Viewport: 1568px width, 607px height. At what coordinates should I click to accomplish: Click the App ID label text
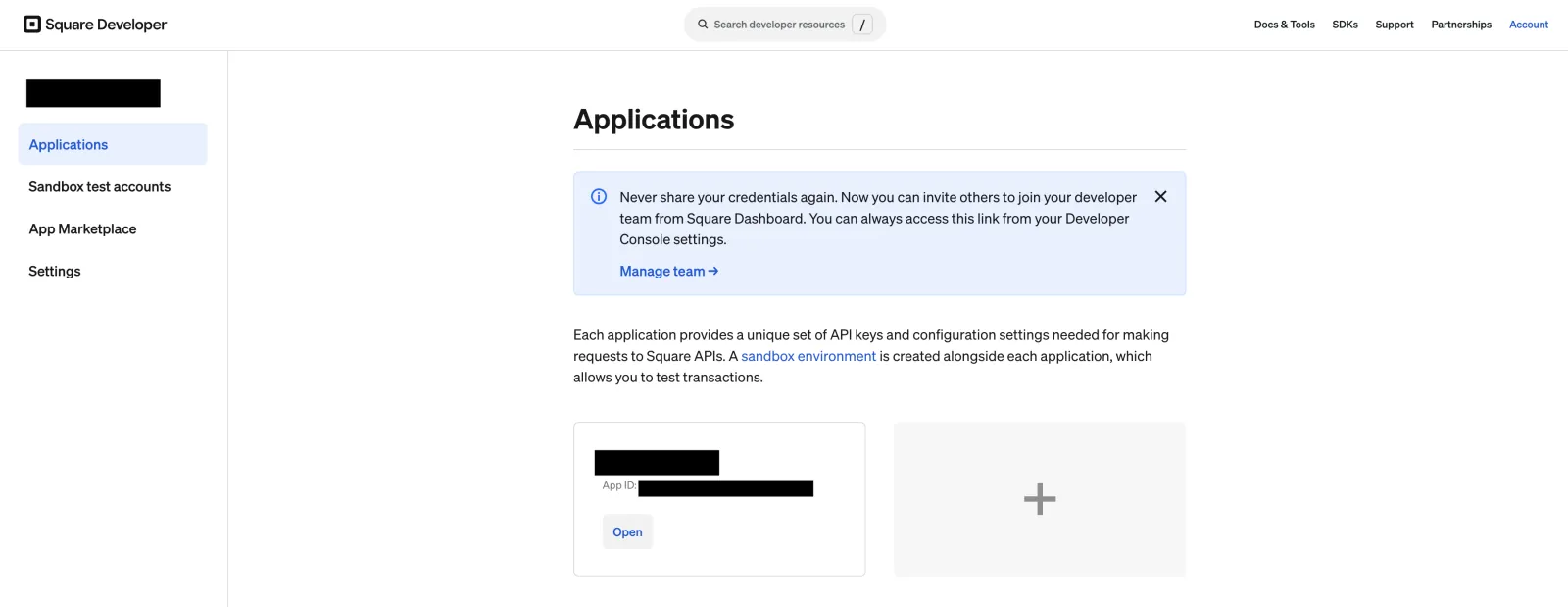pyautogui.click(x=619, y=485)
